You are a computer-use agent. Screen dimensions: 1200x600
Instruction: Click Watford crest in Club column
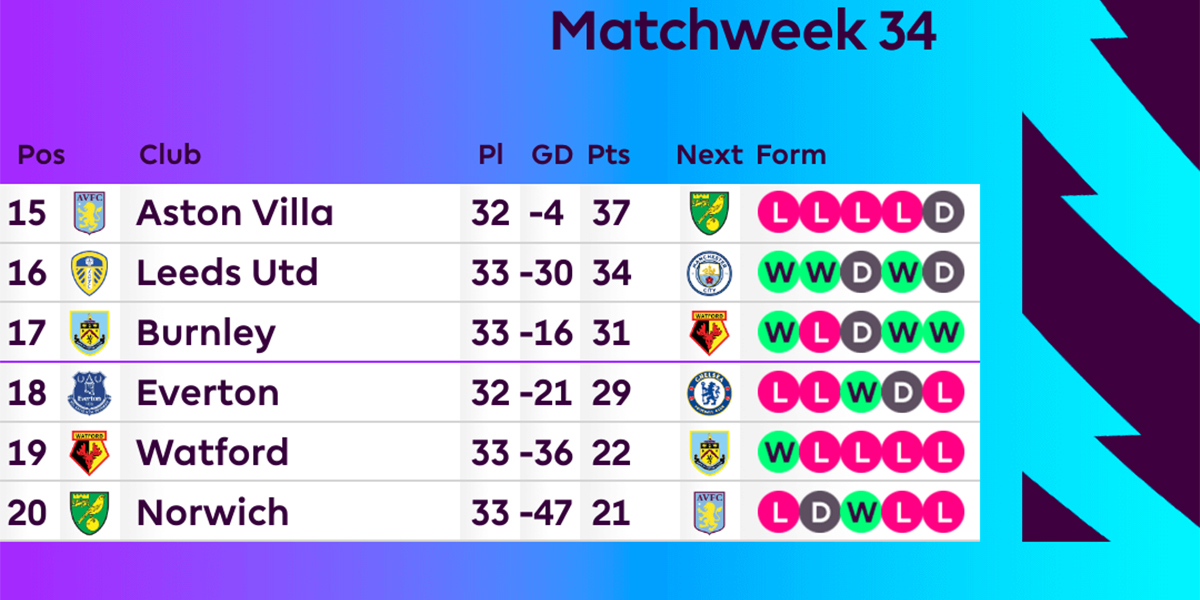[x=89, y=452]
